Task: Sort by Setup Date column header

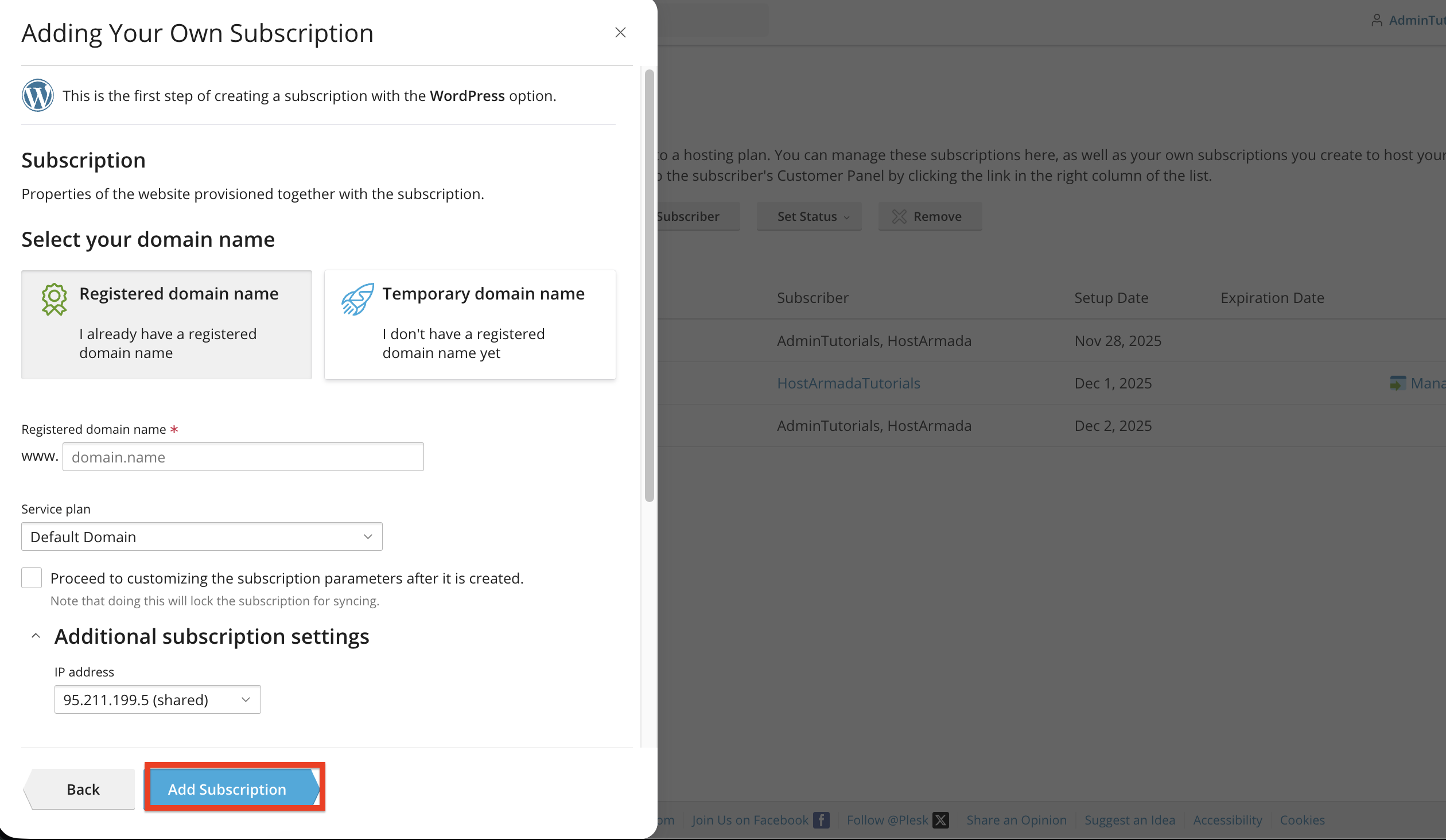Action: click(1111, 298)
